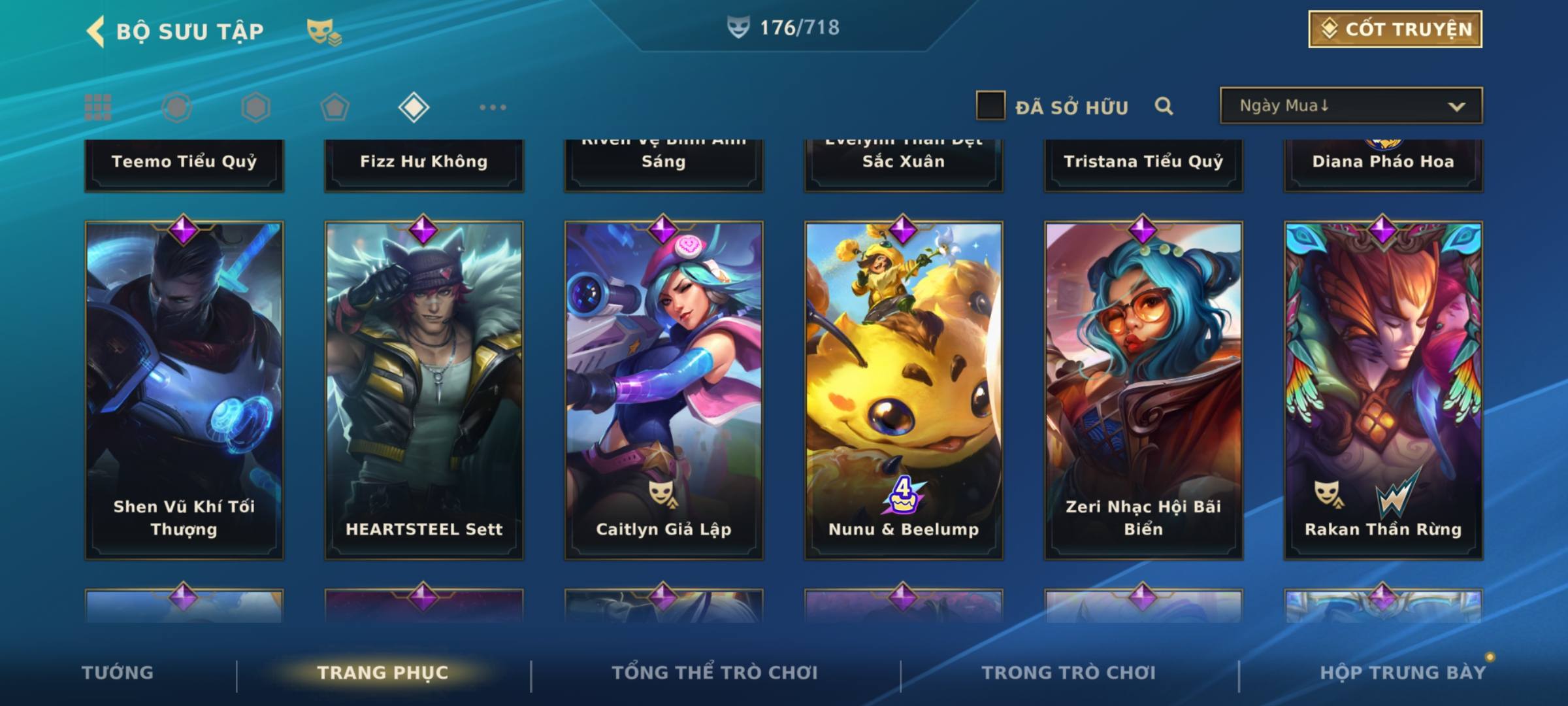Open the Ngày Mua sort dropdown

click(1351, 105)
